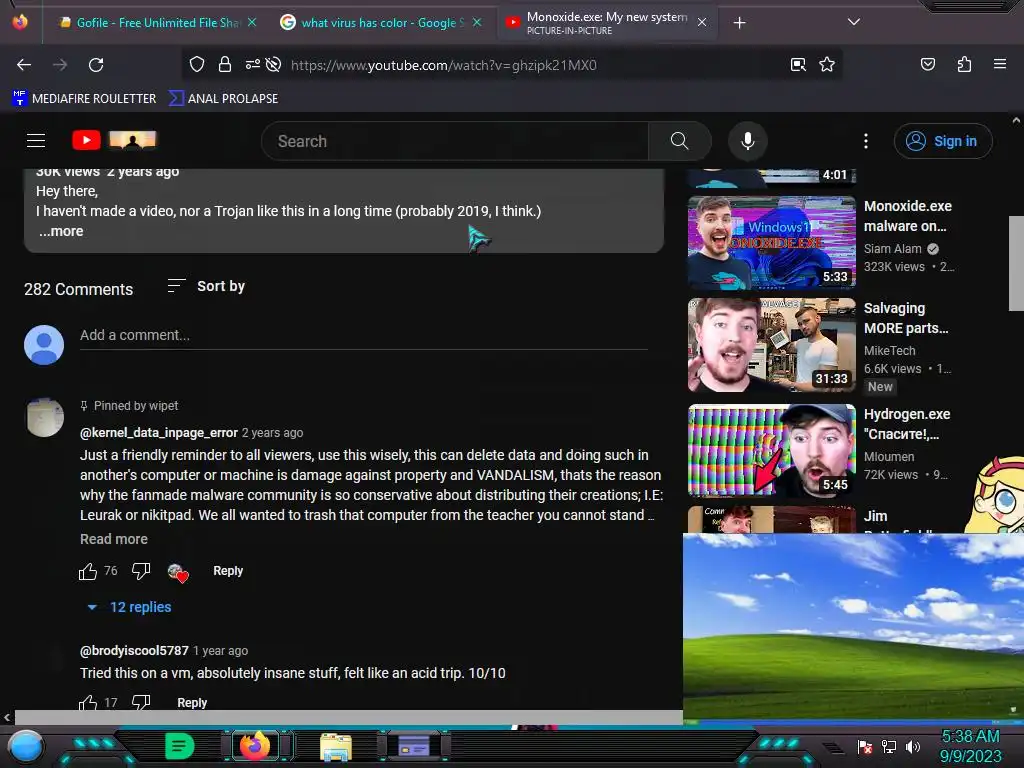Click the autoplay blocked icon in address bar
This screenshot has height=768, width=1024.
[x=274, y=64]
